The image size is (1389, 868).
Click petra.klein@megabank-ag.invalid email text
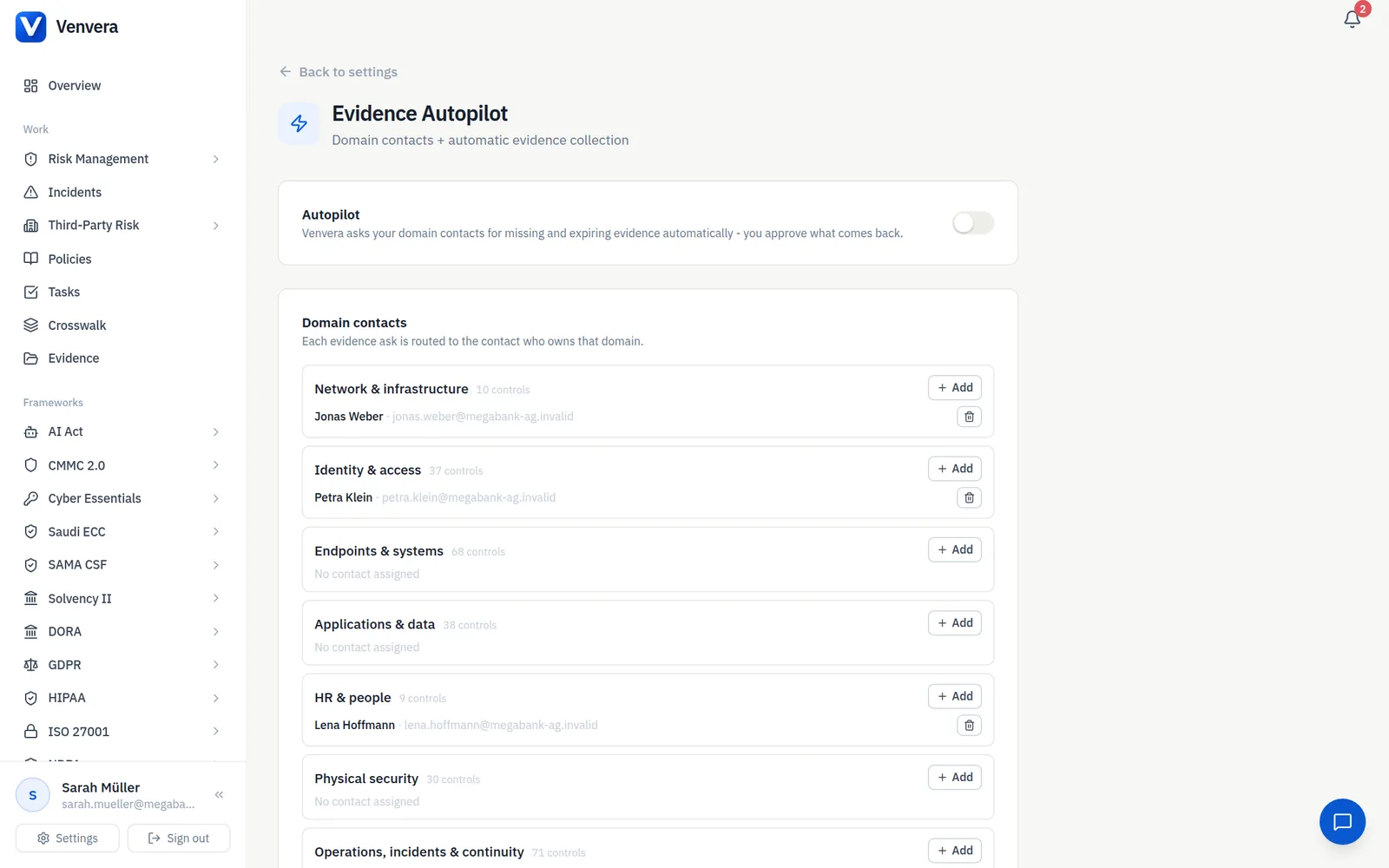[469, 497]
